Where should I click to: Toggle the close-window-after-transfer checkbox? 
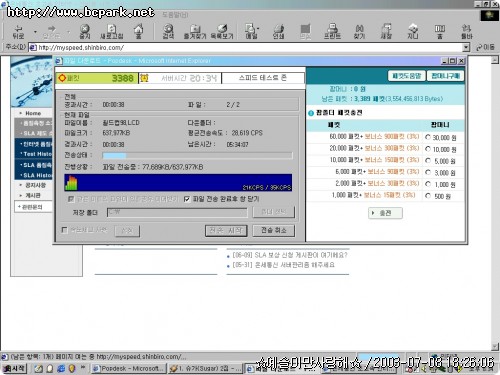tap(187, 199)
